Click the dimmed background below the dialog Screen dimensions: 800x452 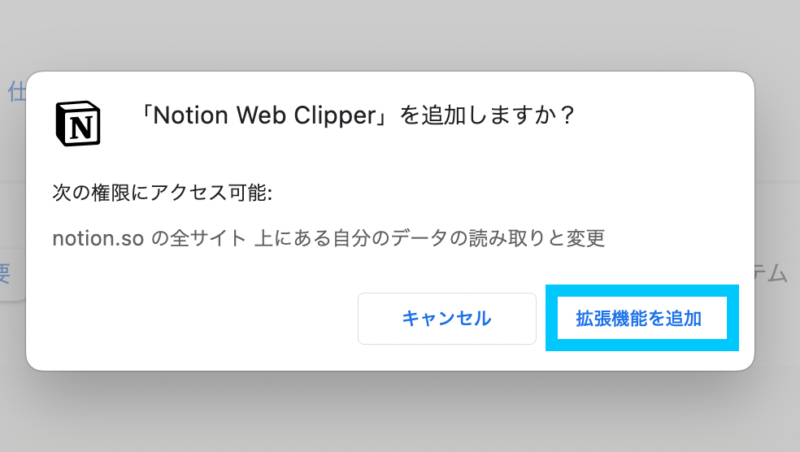pyautogui.click(x=400, y=413)
